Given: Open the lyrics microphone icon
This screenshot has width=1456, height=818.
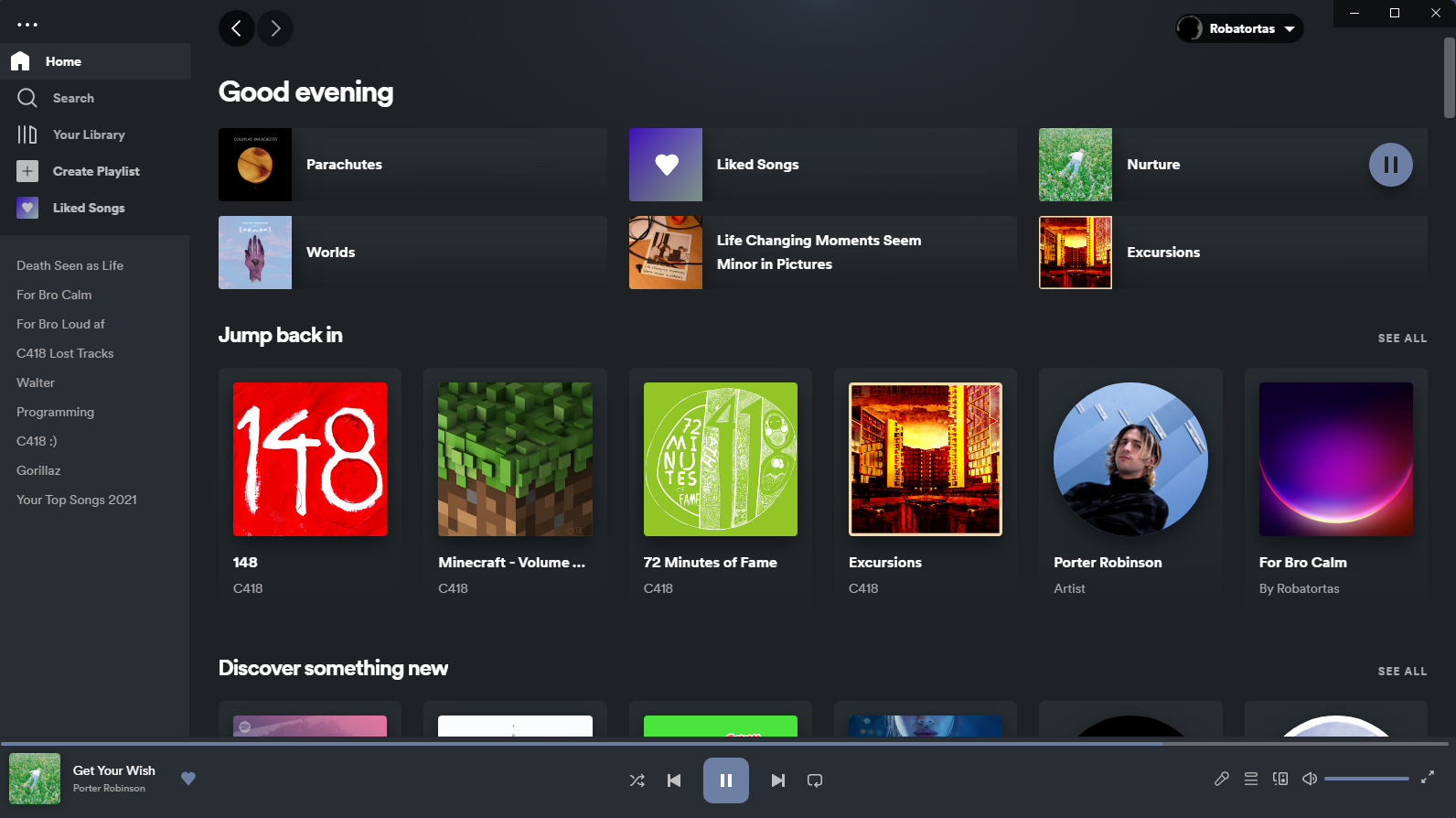Looking at the screenshot, I should click(x=1222, y=779).
